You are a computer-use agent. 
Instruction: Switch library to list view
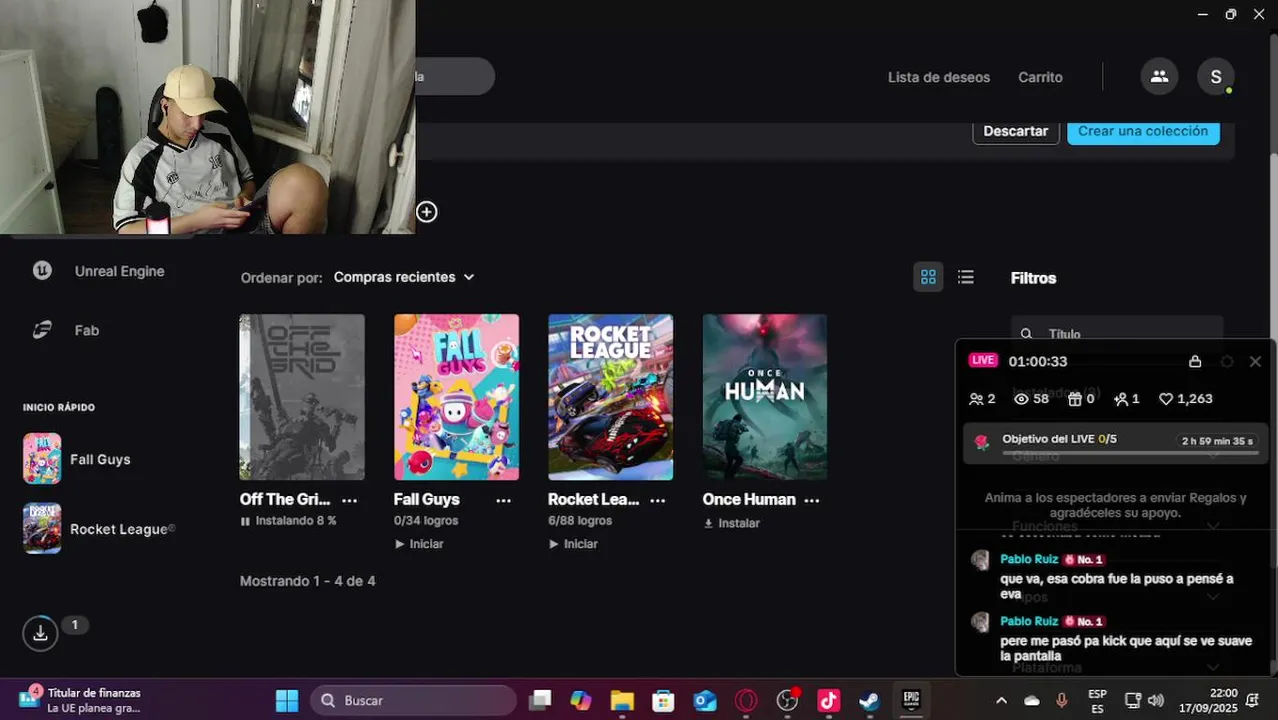(x=965, y=277)
